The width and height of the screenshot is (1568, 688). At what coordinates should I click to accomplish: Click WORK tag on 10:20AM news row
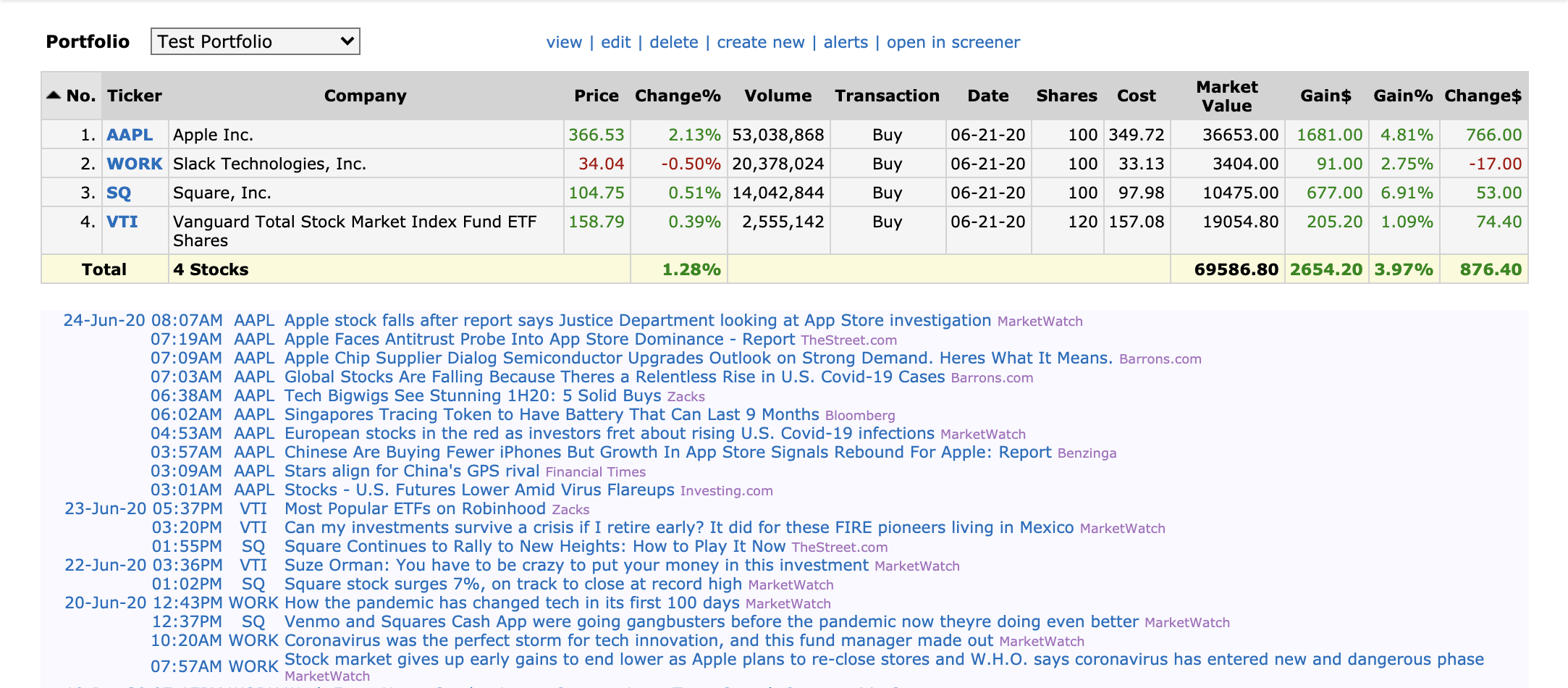pyautogui.click(x=253, y=640)
